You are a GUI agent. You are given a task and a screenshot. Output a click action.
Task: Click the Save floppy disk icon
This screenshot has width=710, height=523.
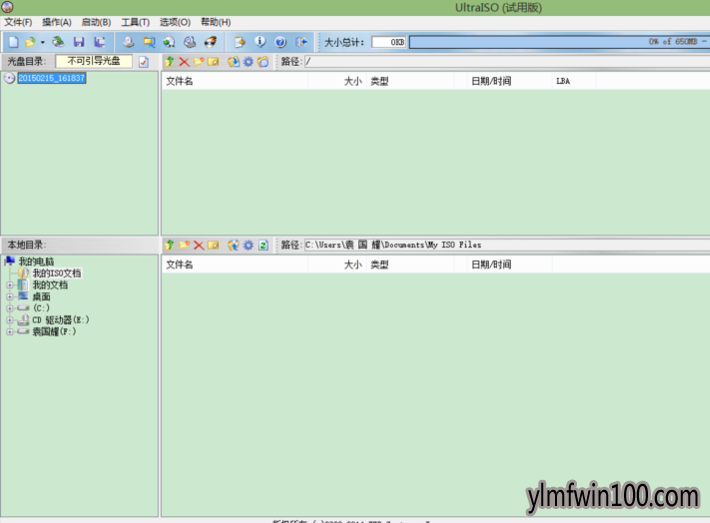click(x=79, y=42)
